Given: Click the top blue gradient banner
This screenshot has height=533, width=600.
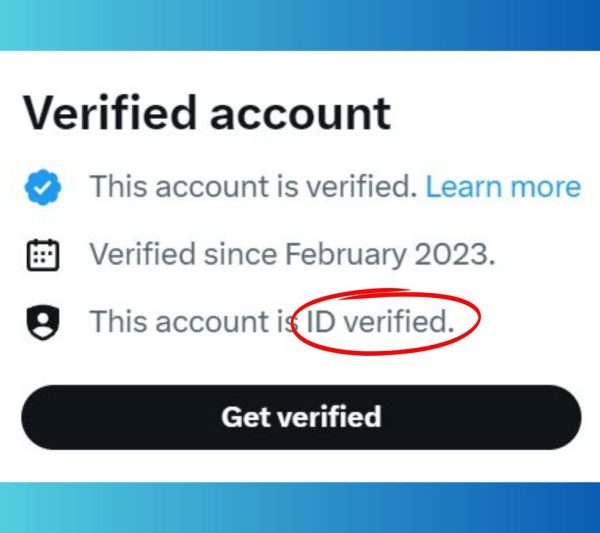Looking at the screenshot, I should [300, 25].
